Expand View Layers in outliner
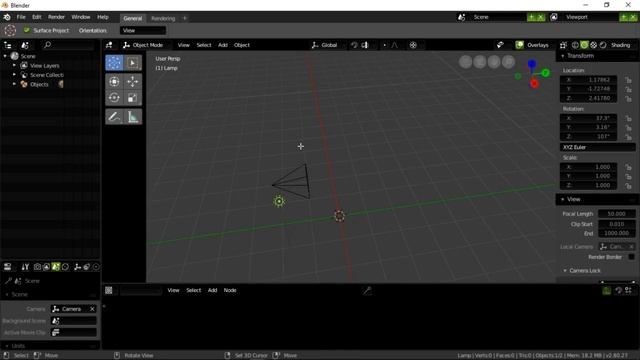The height and width of the screenshot is (360, 640). (14, 65)
